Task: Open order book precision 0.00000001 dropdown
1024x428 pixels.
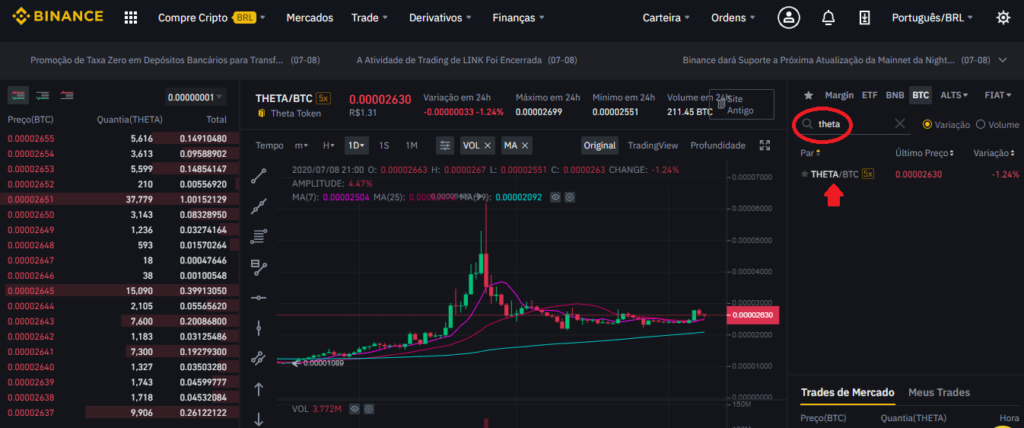Action: click(x=195, y=97)
